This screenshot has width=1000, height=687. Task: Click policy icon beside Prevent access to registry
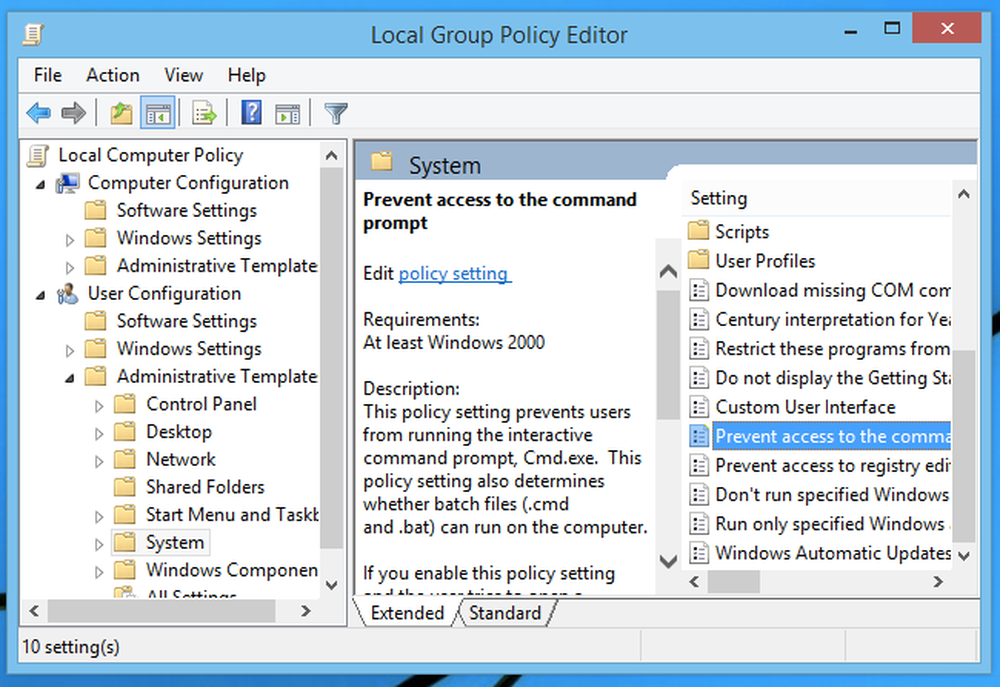pyautogui.click(x=699, y=466)
